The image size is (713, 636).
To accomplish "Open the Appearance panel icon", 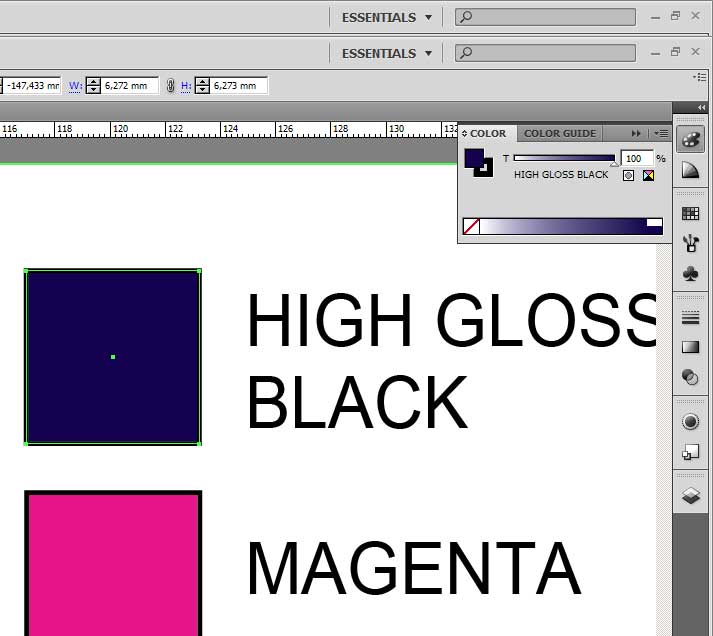I will coord(690,421).
